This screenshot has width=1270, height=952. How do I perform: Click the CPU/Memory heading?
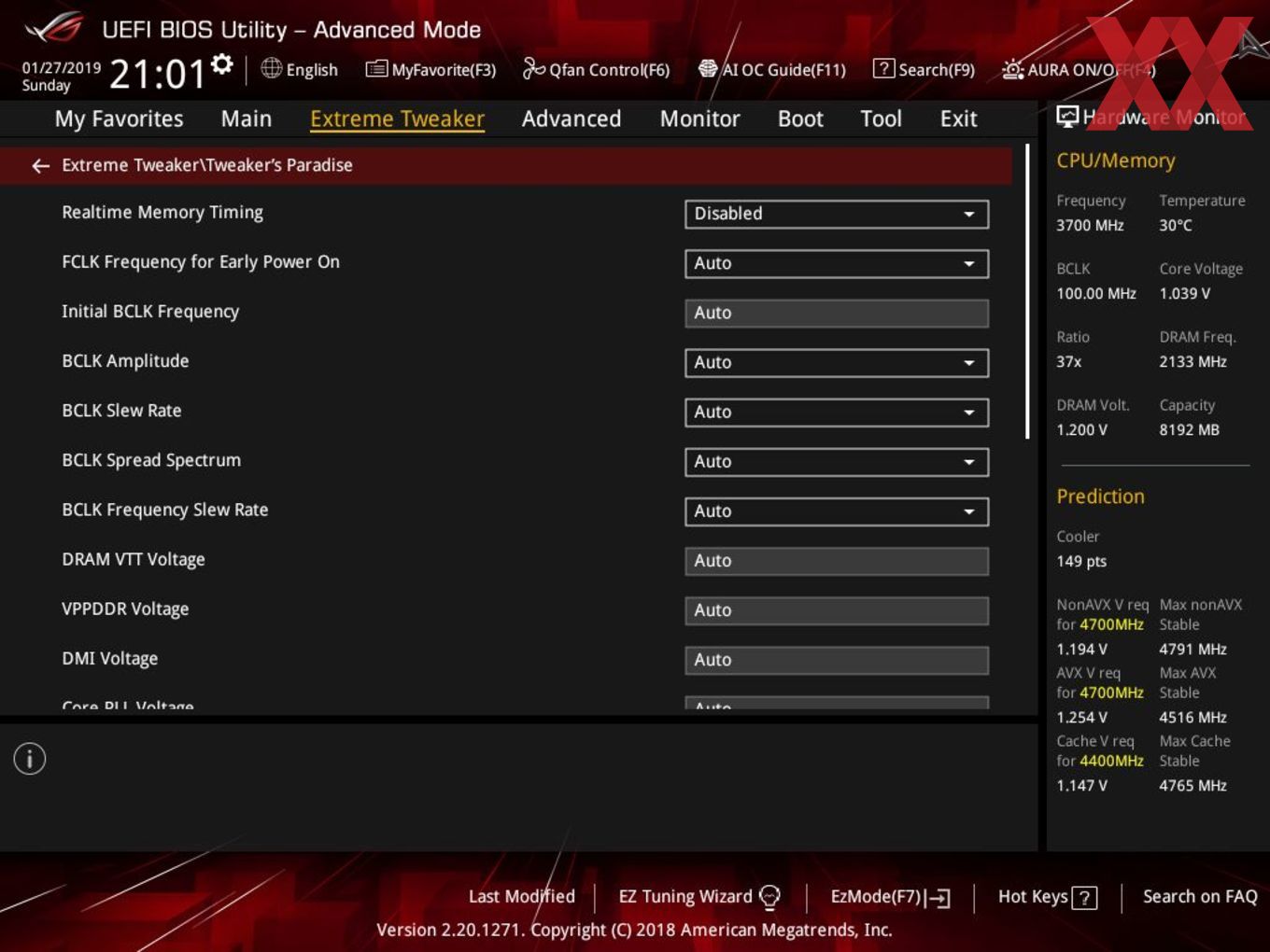click(1116, 161)
